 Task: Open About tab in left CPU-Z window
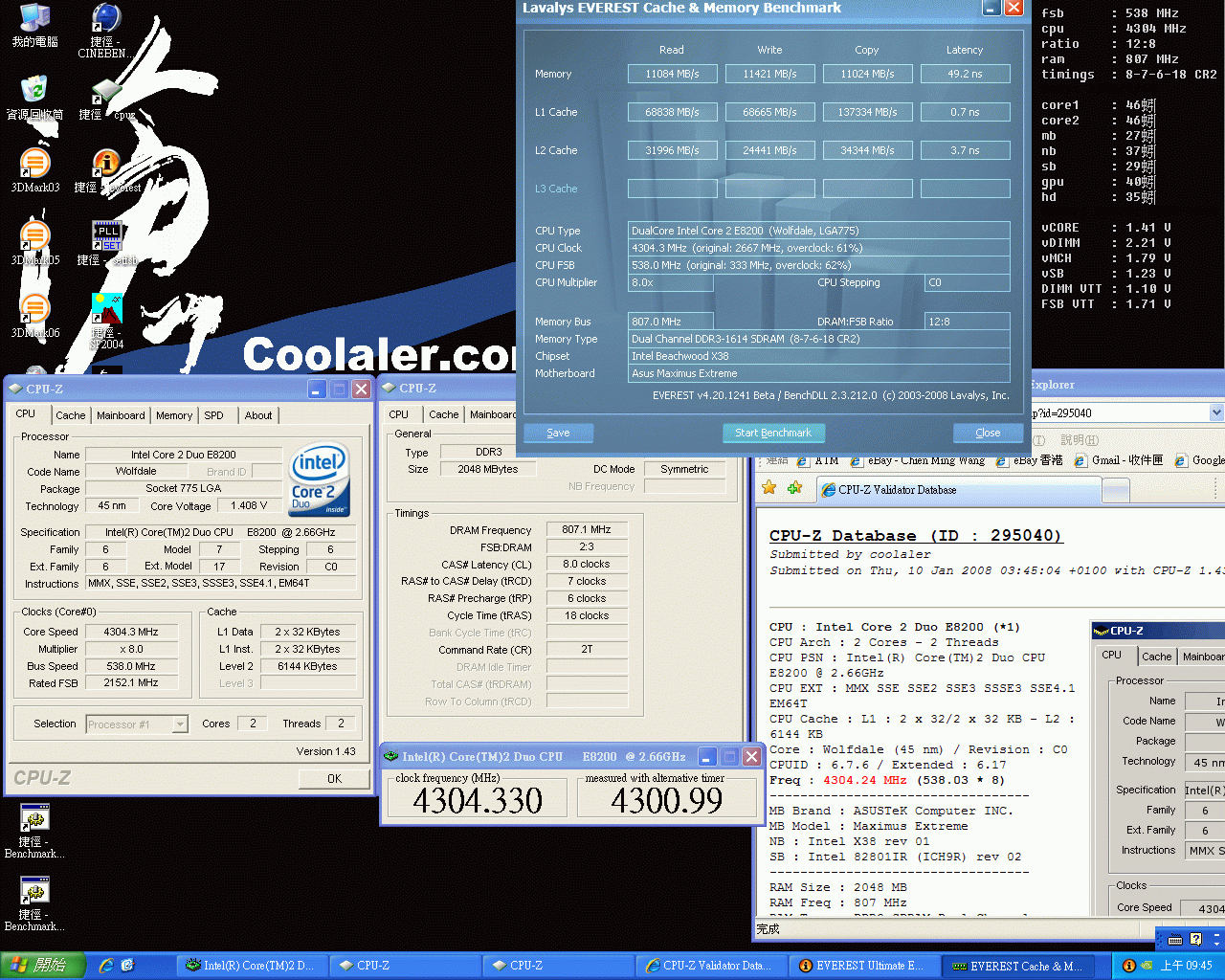tap(258, 415)
